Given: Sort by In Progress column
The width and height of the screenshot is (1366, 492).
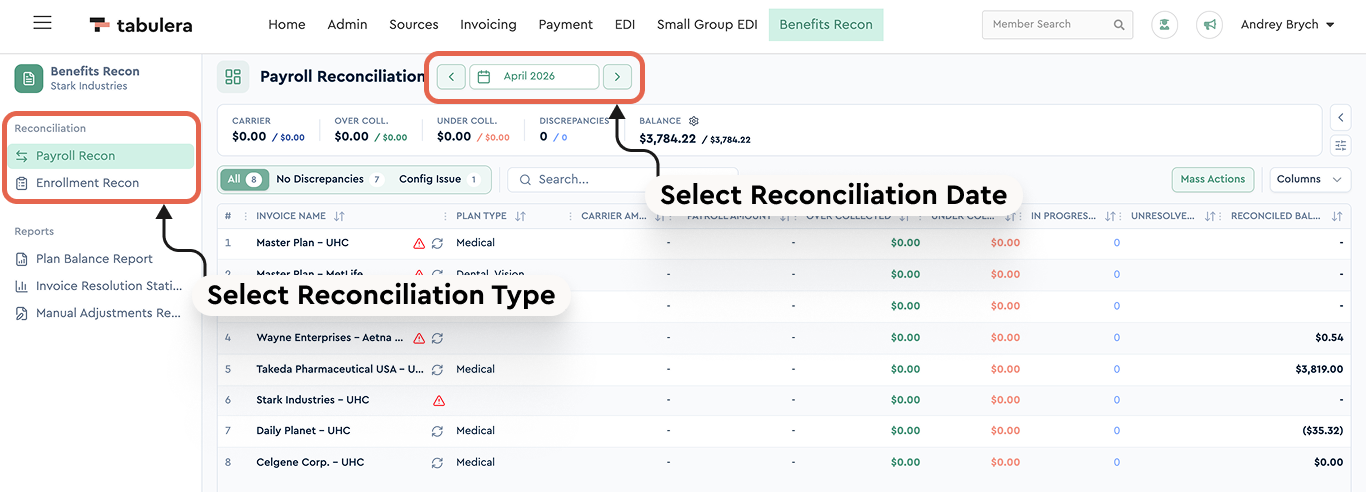Looking at the screenshot, I should (x=1110, y=216).
